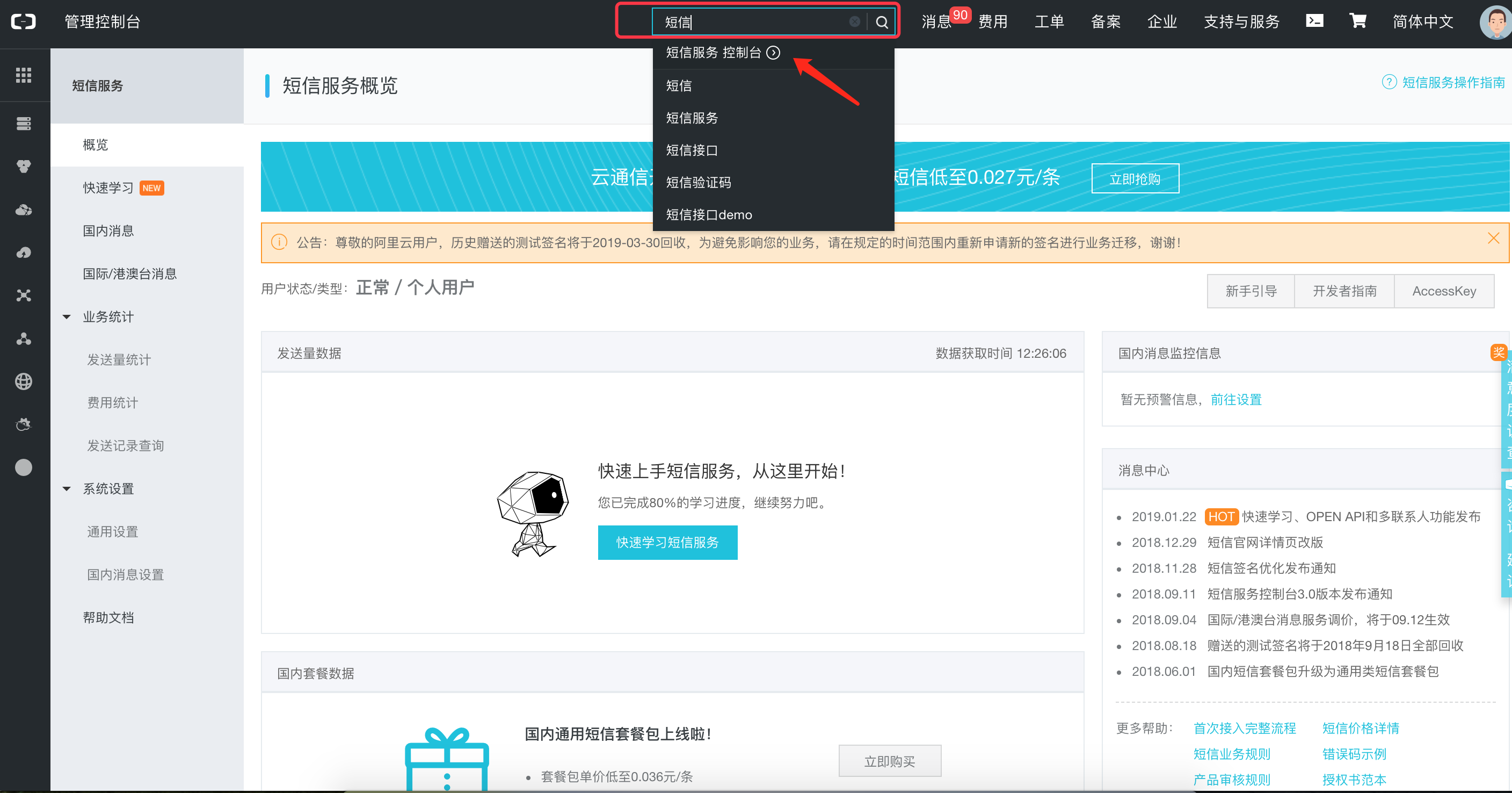
Task: Open the four-node cross network sidebar icon
Action: [x=24, y=295]
